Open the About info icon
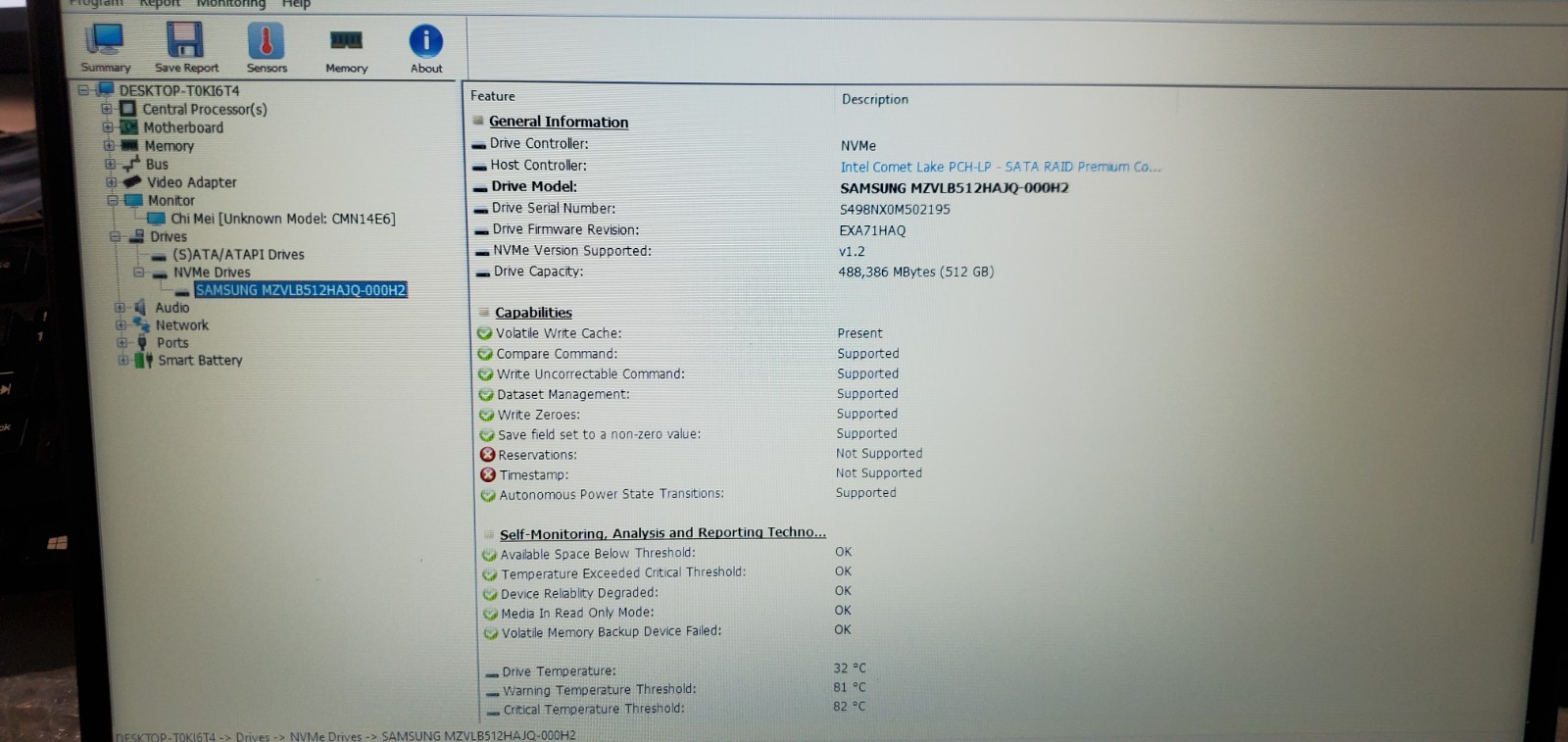 [426, 49]
